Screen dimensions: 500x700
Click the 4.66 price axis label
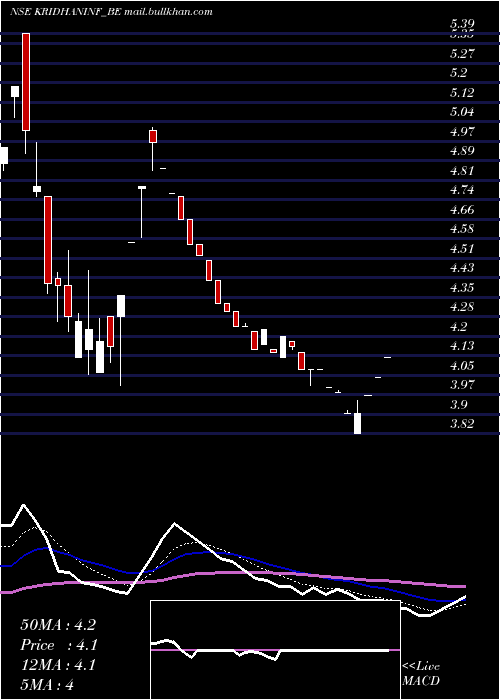462,209
